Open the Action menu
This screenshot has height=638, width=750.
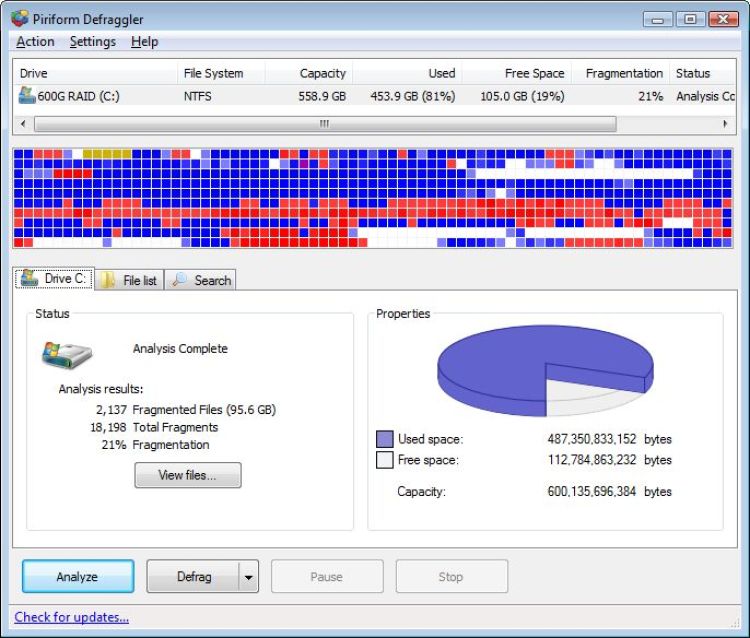(35, 42)
